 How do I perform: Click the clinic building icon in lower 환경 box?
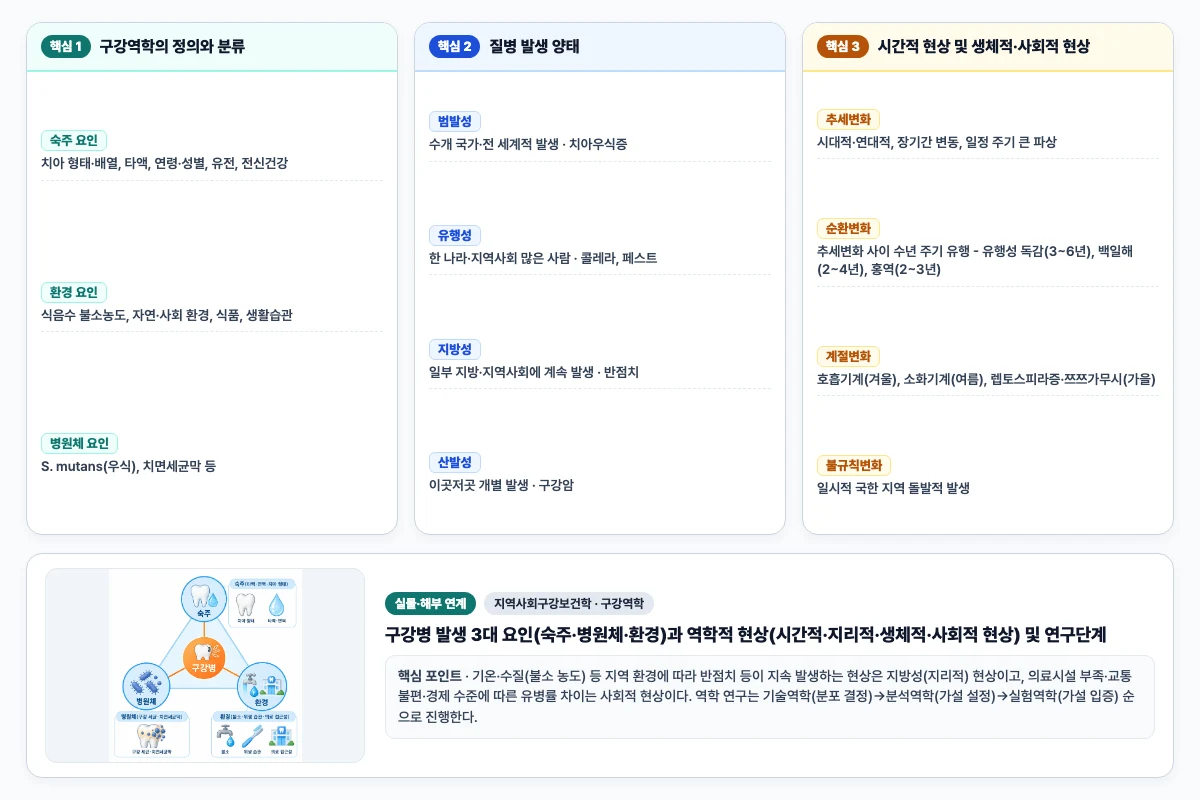coord(281,736)
